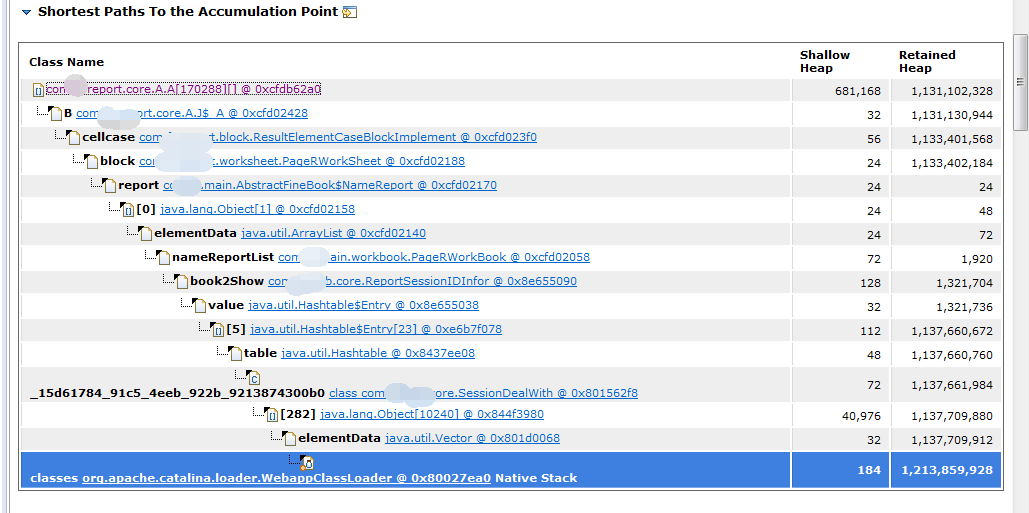This screenshot has height=513, width=1029.
Task: Select the retained heap value 1,321,704
Action: click(965, 283)
